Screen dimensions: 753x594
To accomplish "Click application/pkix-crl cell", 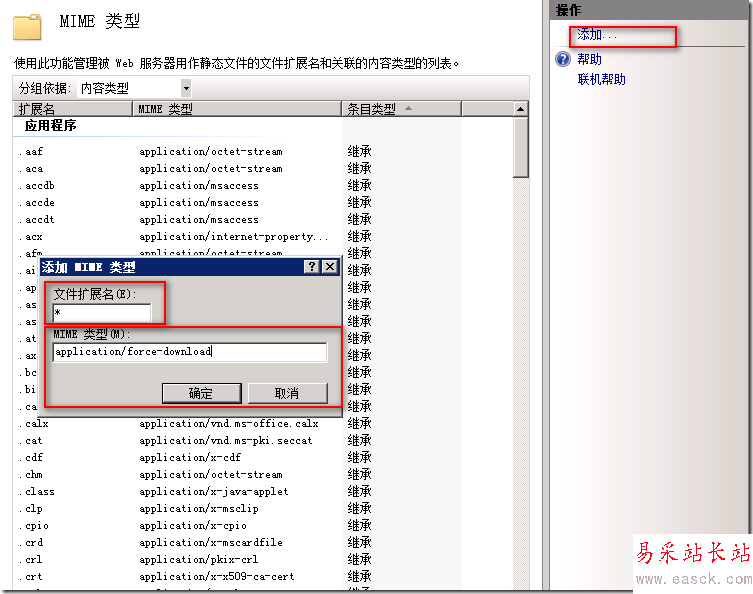I will 199,559.
